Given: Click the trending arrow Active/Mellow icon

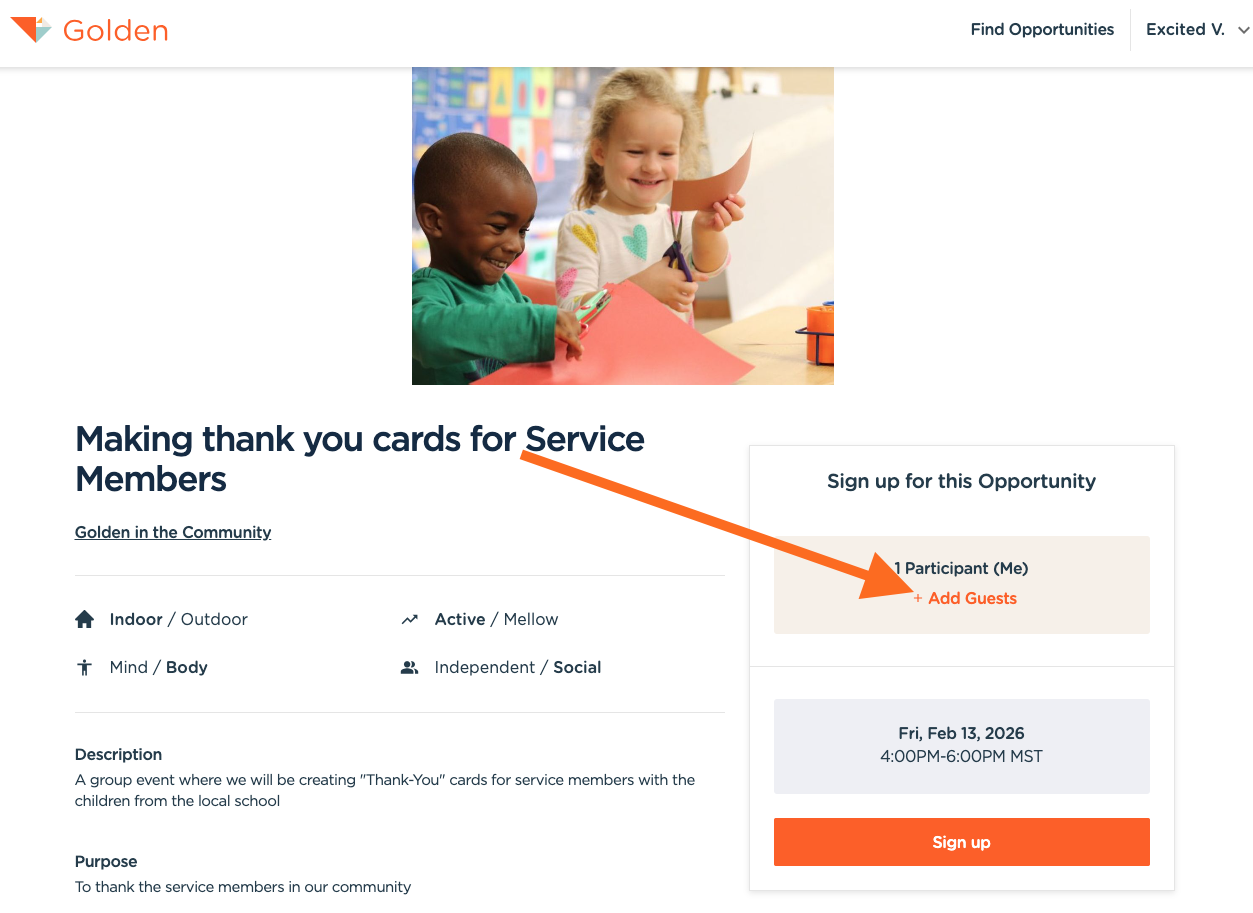Looking at the screenshot, I should point(409,620).
